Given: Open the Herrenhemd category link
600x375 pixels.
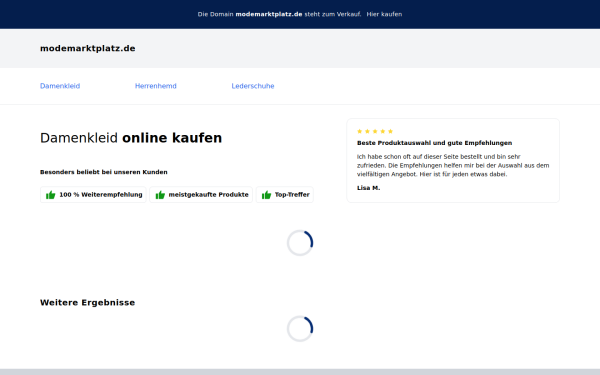Looking at the screenshot, I should (156, 86).
